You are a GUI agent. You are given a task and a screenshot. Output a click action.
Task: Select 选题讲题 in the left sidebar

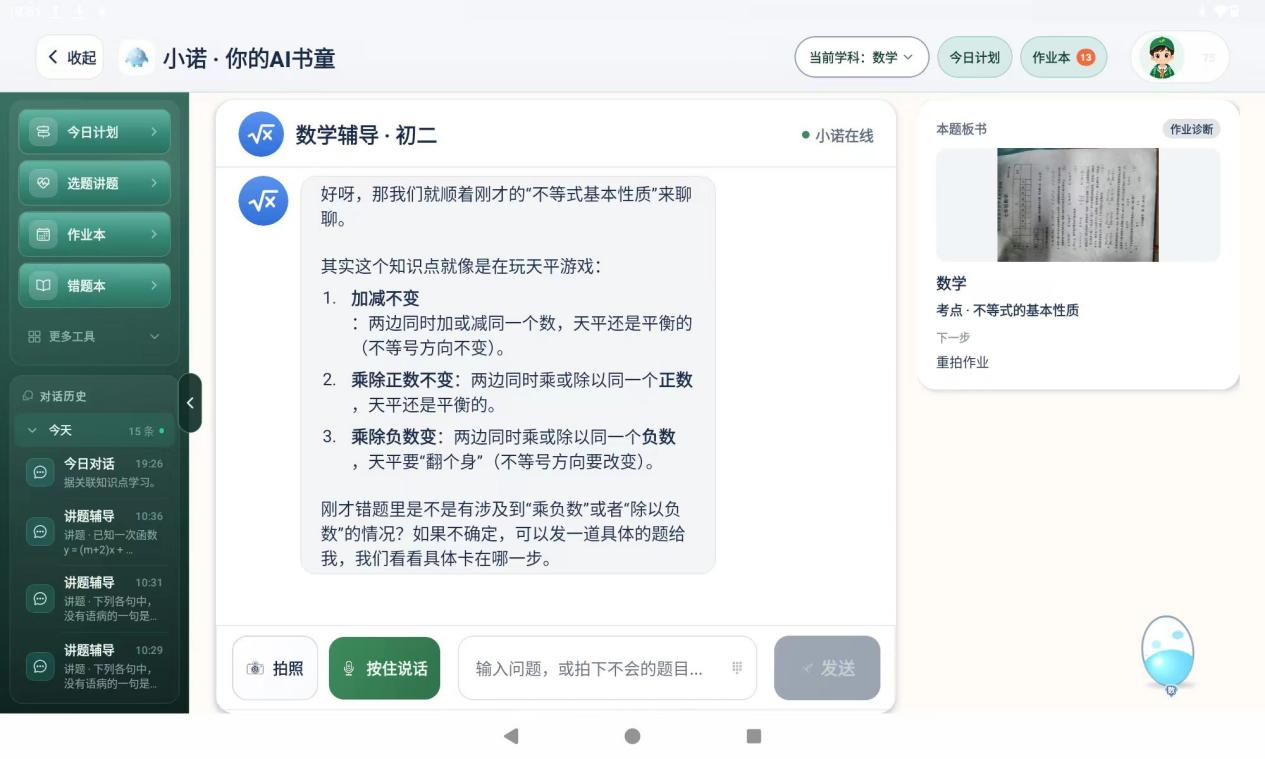point(94,183)
